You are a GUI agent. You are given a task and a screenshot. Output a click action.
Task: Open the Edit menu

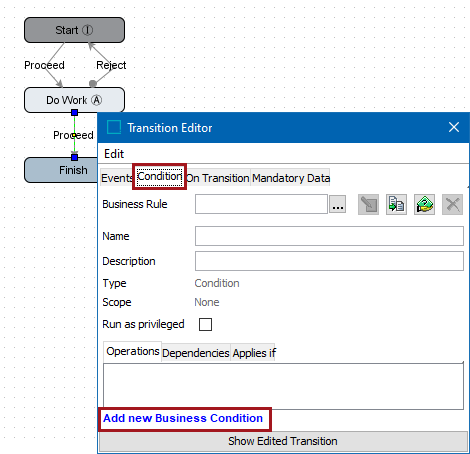click(x=114, y=154)
